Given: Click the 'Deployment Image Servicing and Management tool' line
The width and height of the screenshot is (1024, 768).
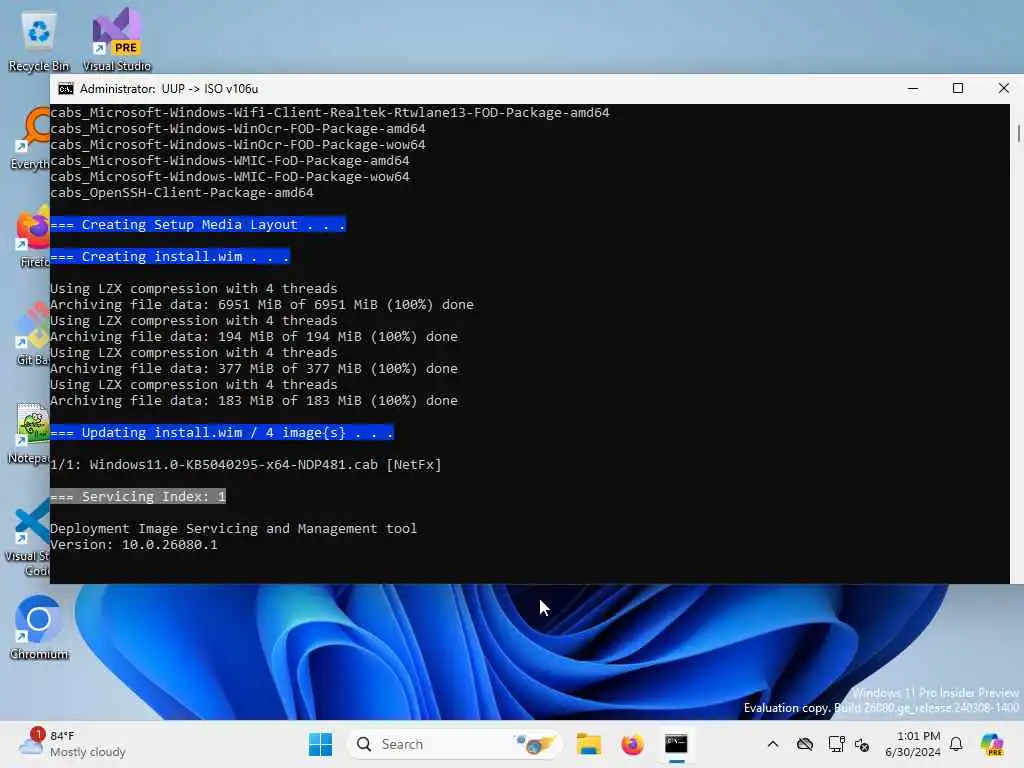Looking at the screenshot, I should [233, 528].
